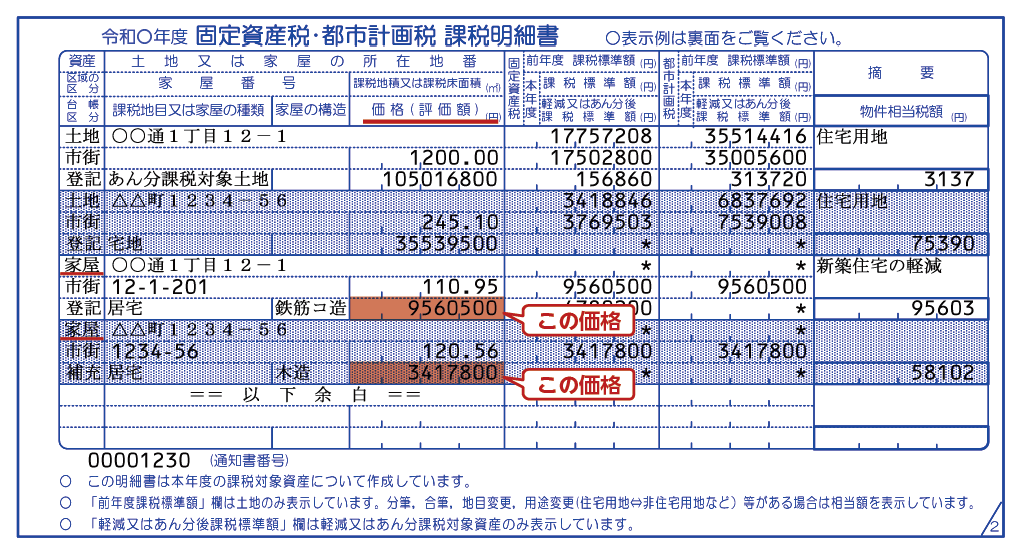Click the footnote この明細書は本年度の課税対象資産について作成しています。
1017x555 pixels.
tap(279, 482)
